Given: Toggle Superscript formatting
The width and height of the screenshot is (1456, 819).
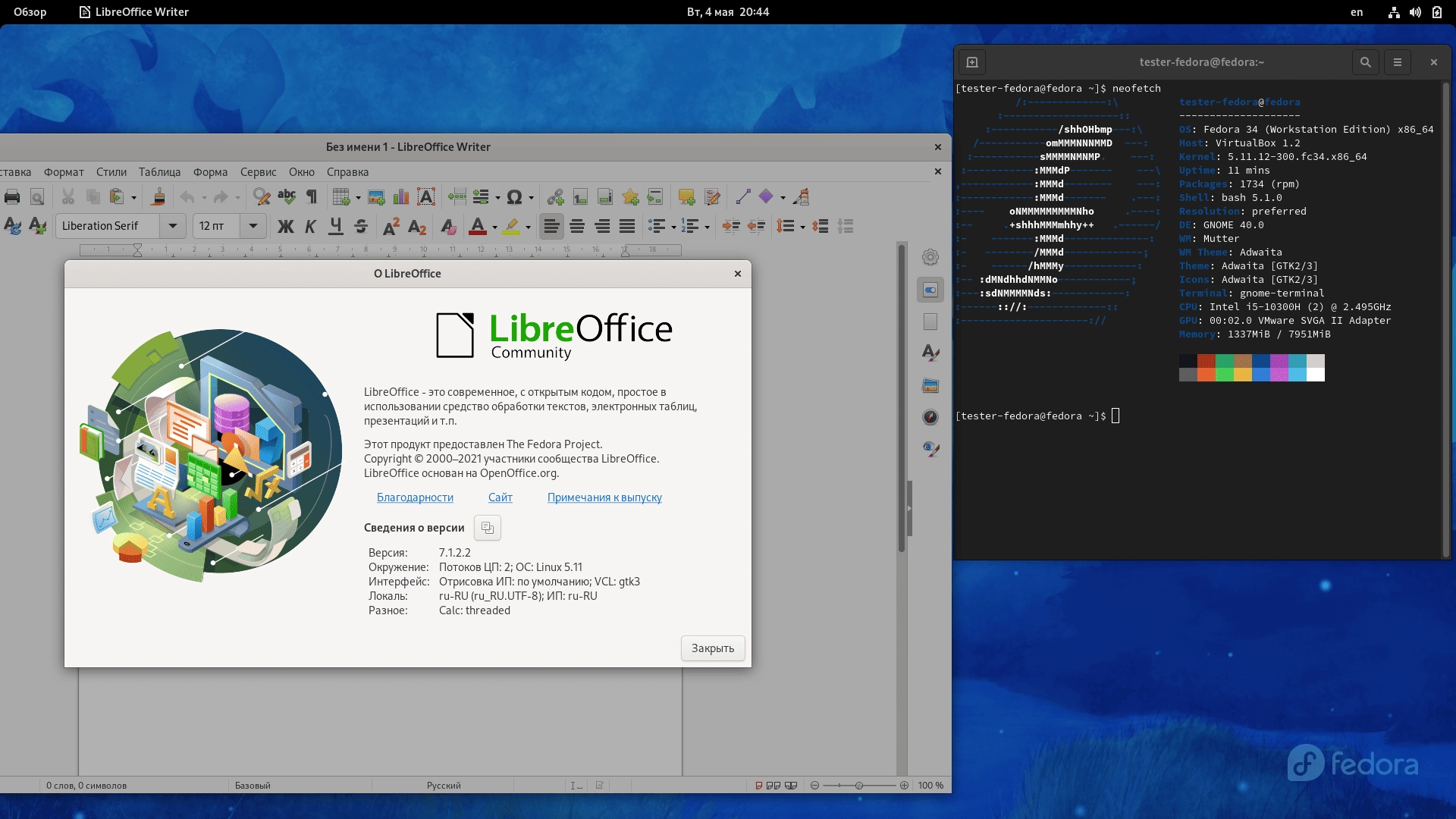Looking at the screenshot, I should (x=391, y=226).
